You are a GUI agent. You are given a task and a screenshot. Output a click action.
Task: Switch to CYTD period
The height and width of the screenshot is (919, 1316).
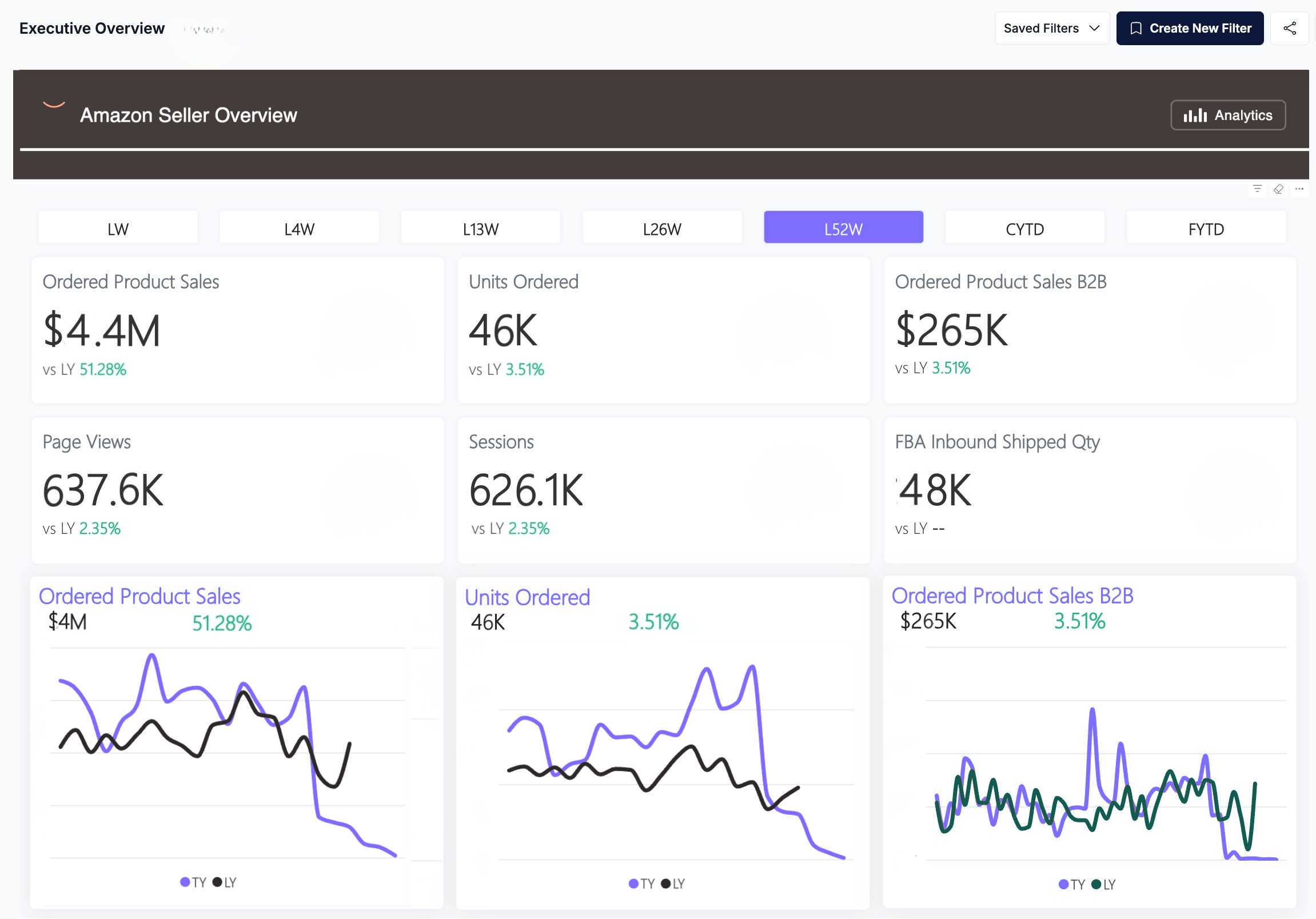(x=1024, y=229)
